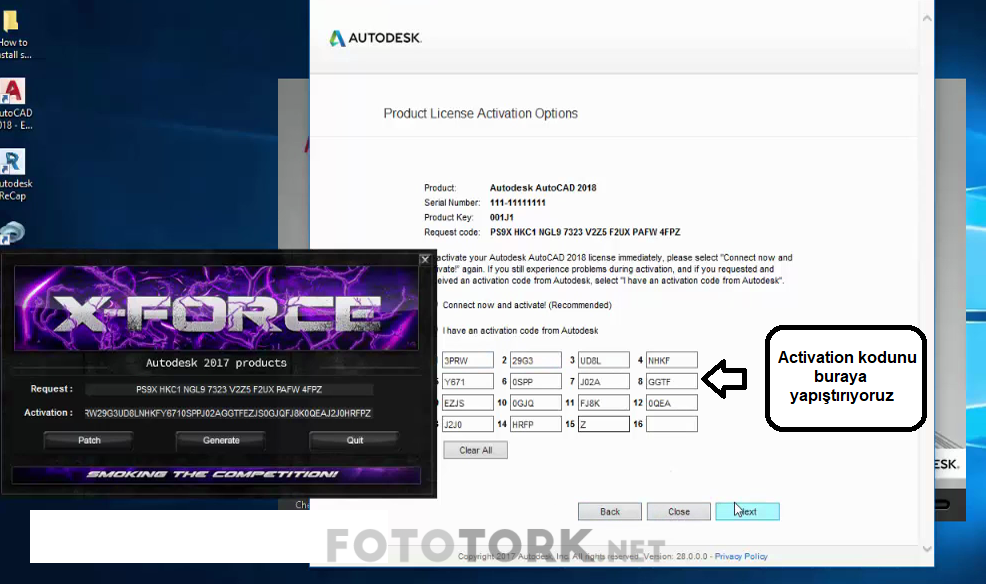Select 'I have an activation code from Autodesk' label
The image size is (986, 584).
(x=520, y=331)
